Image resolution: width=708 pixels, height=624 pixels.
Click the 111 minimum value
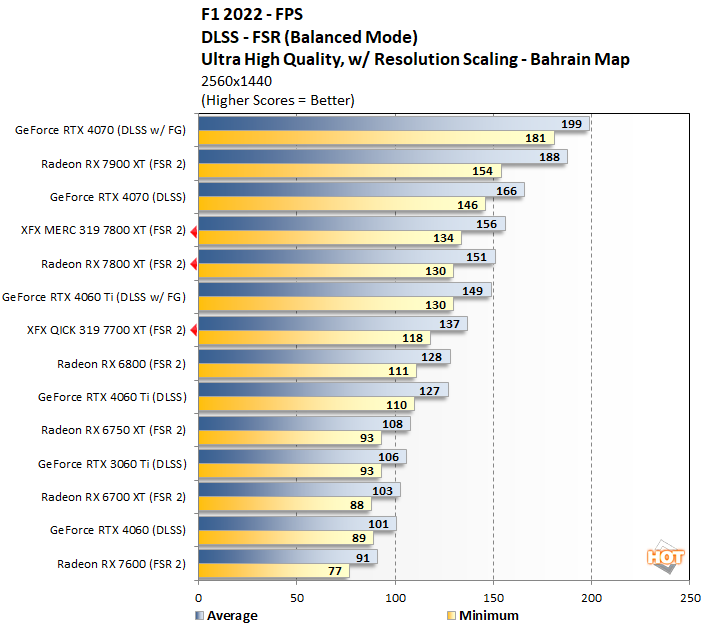click(398, 371)
